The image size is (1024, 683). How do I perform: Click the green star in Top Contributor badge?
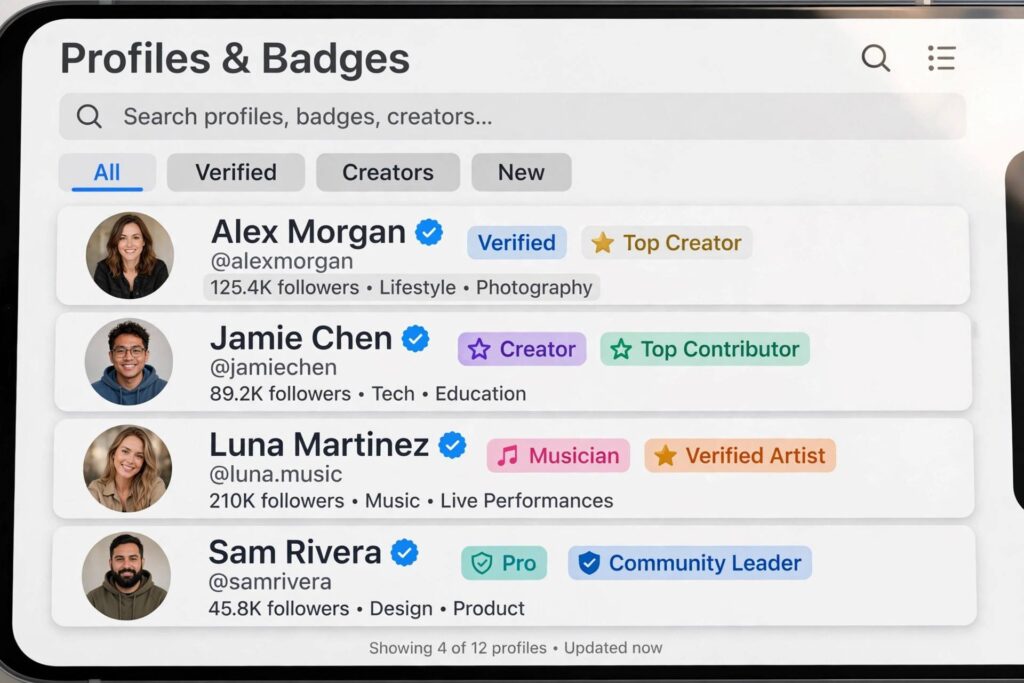coord(620,349)
